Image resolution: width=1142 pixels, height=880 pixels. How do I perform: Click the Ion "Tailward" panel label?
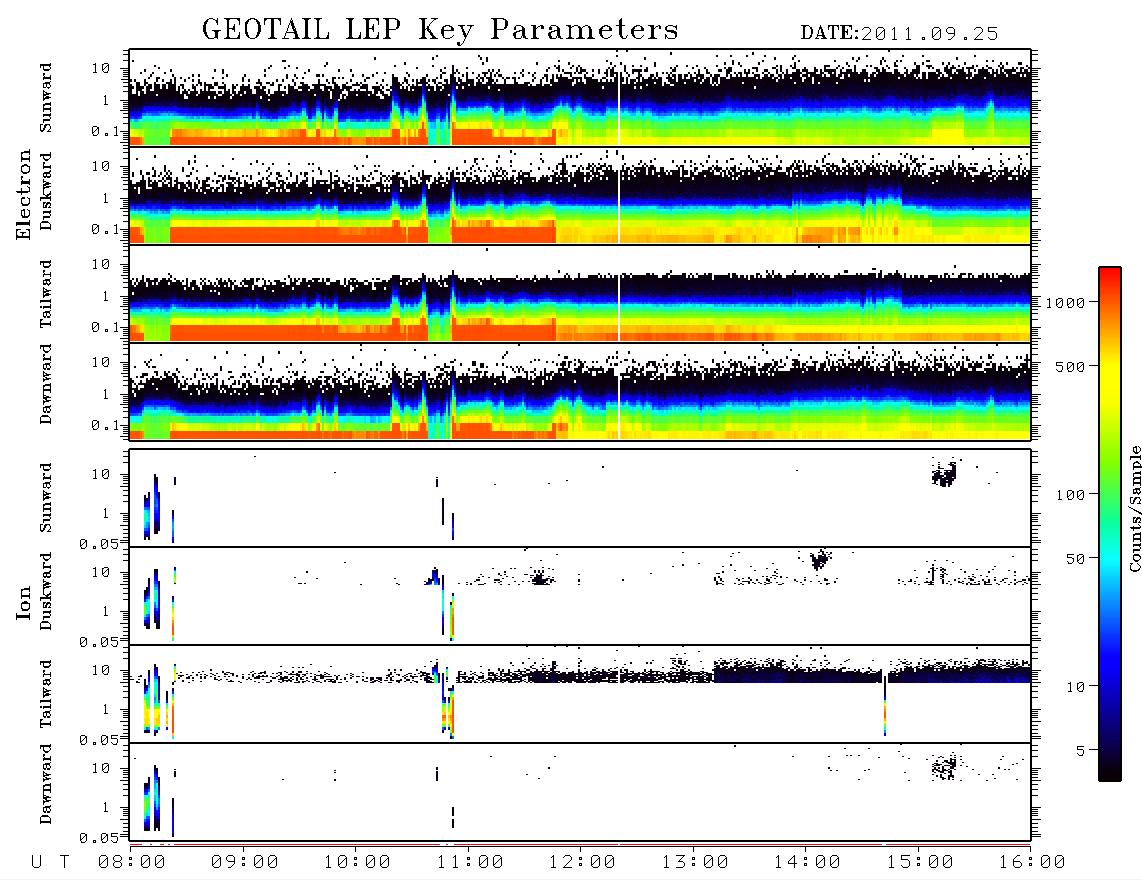pyautogui.click(x=46, y=694)
